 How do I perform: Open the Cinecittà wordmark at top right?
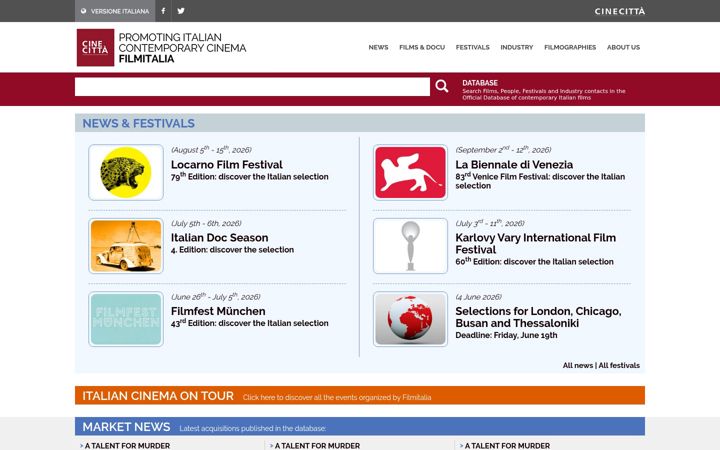point(619,11)
